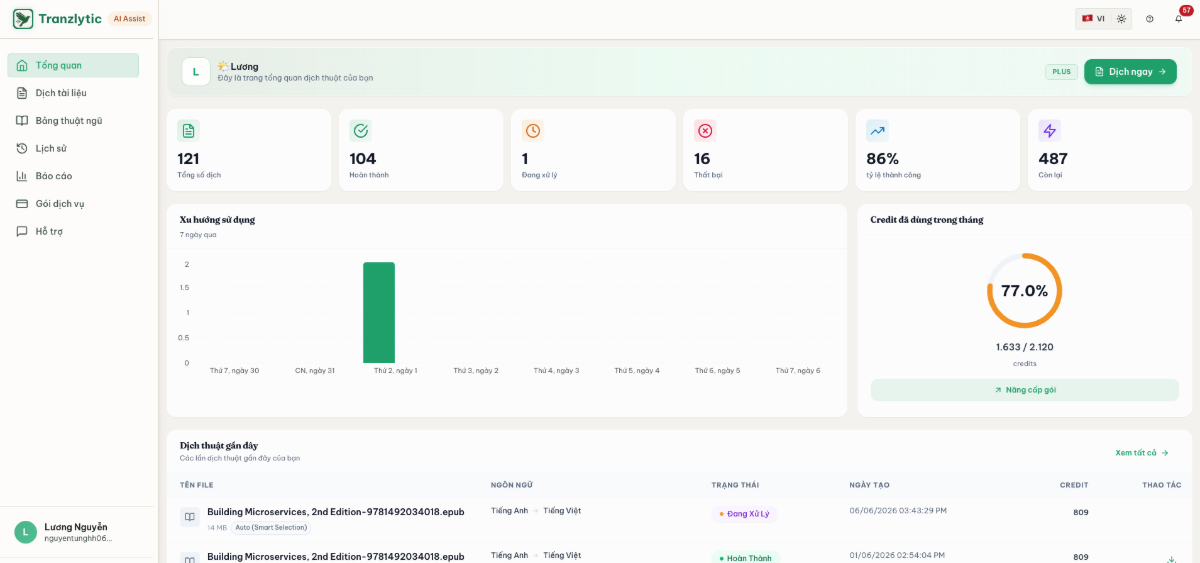Screen dimensions: 1200x563
Task: Click the Gói dịch vụ card icon
Action: click(22, 203)
